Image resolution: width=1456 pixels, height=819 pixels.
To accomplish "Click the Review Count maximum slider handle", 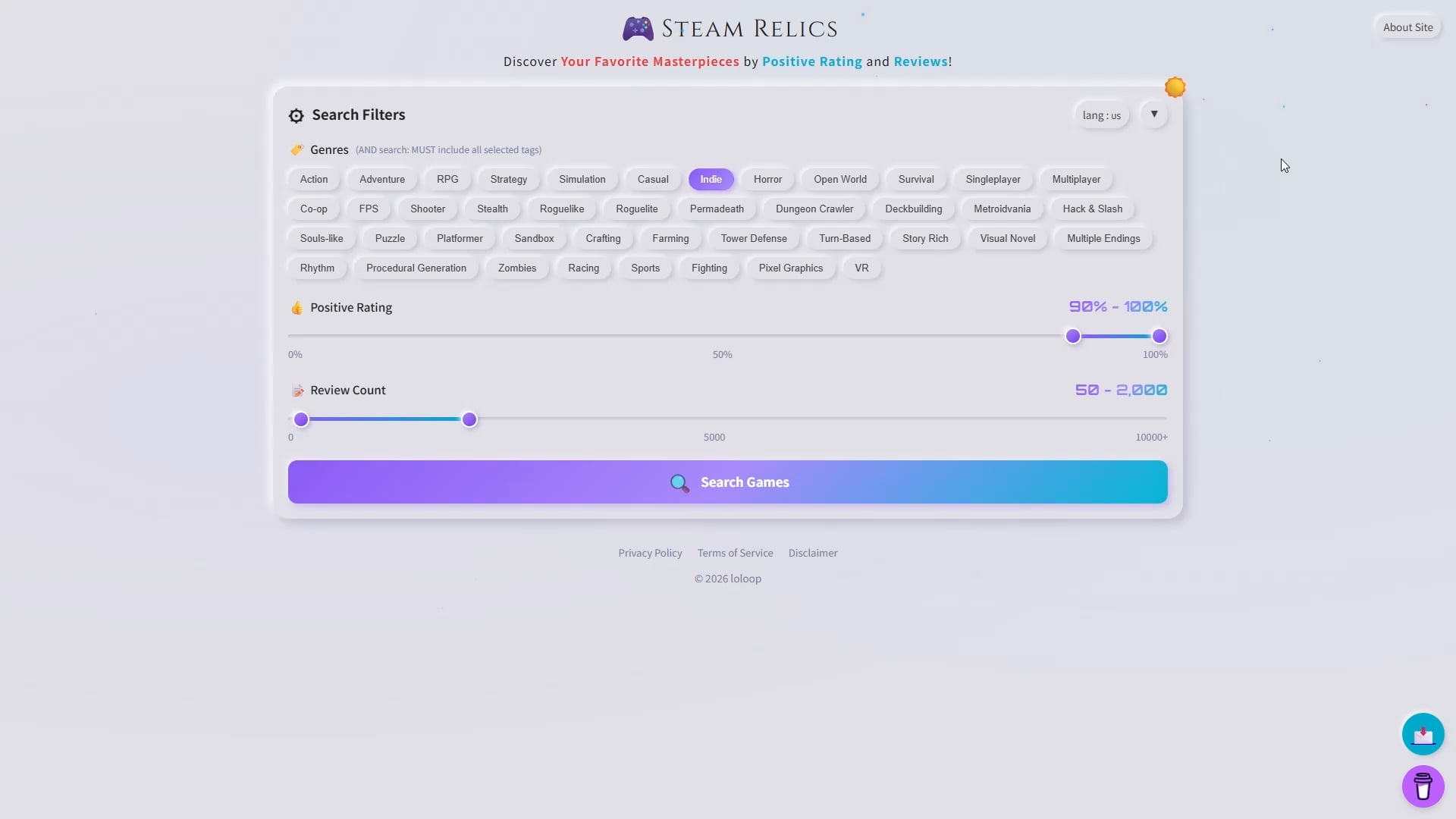I will click(469, 419).
